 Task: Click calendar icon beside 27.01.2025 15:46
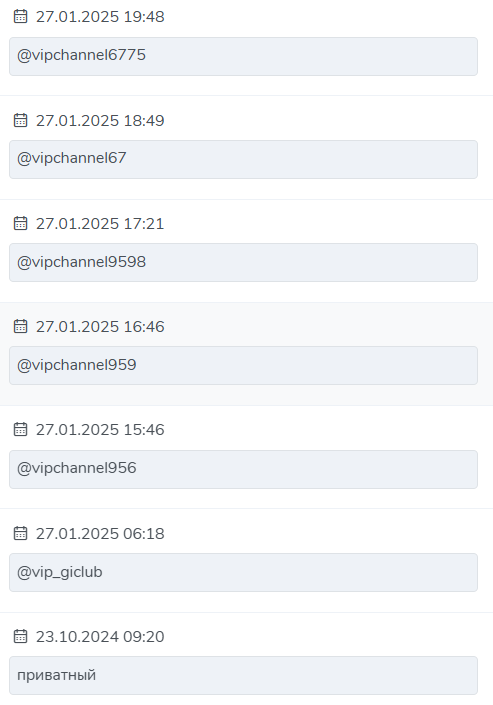click(x=20, y=429)
